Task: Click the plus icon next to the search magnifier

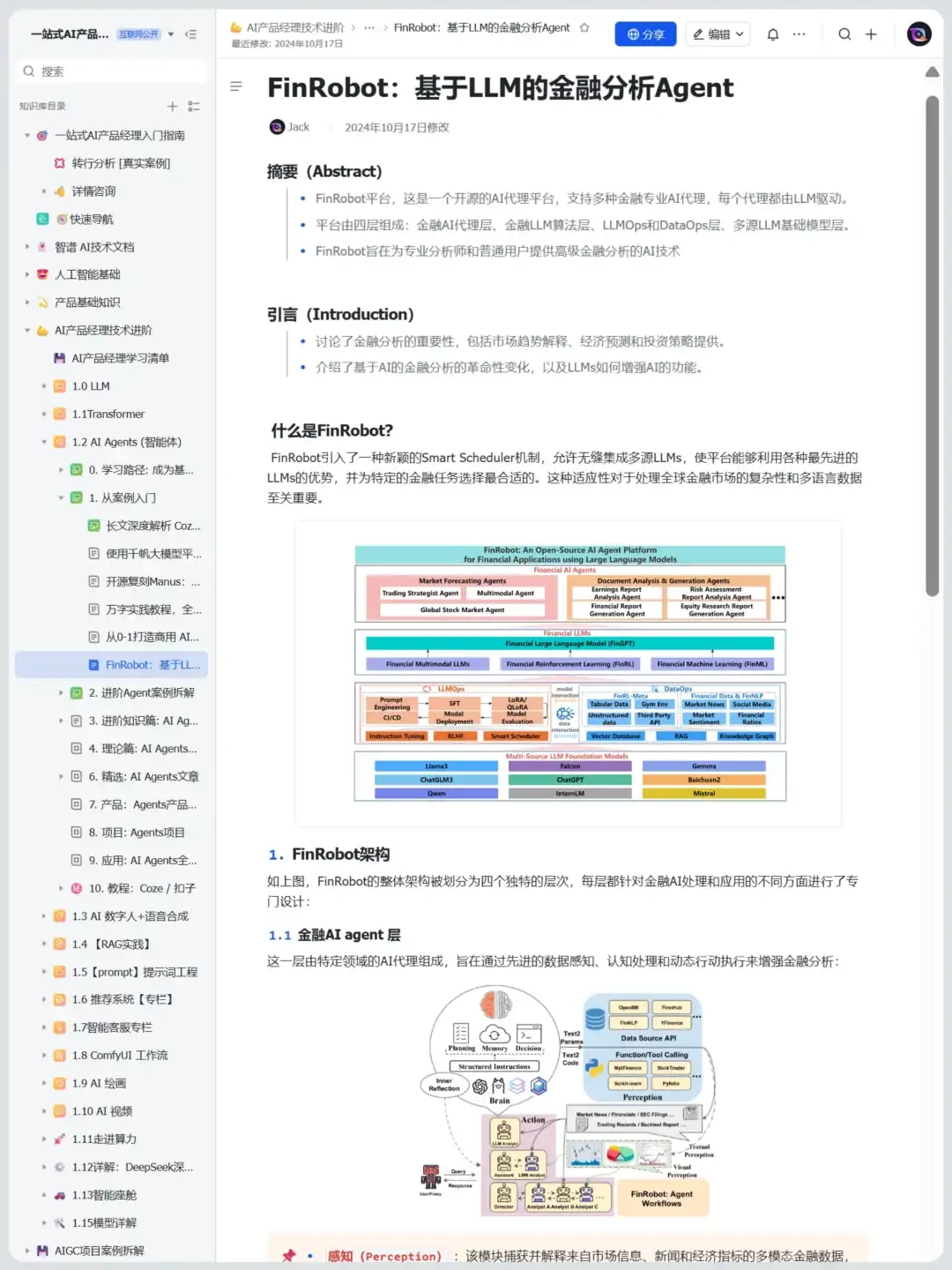Action: (871, 34)
